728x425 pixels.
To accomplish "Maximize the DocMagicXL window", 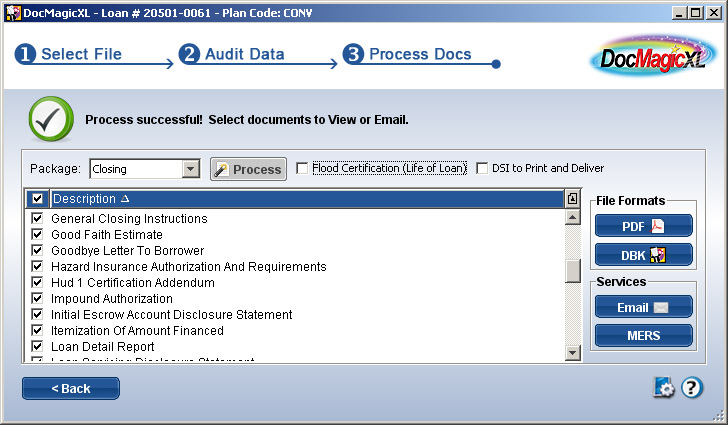I will 696,13.
